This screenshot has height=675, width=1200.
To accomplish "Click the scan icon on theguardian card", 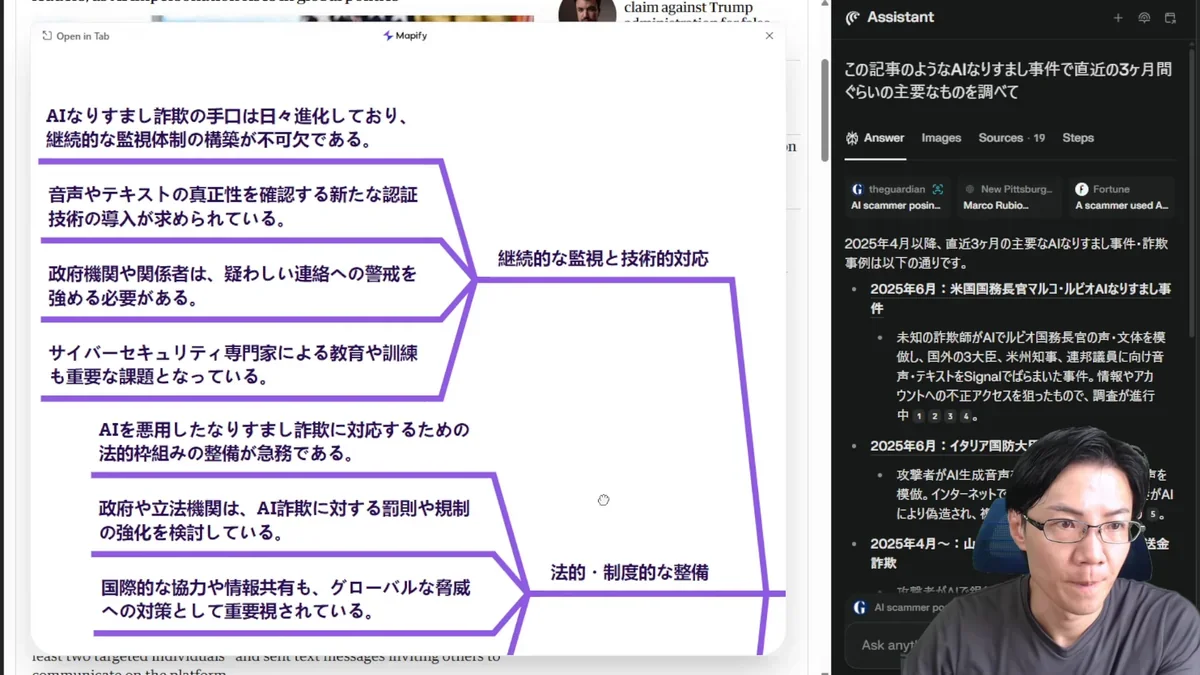I will click(937, 189).
